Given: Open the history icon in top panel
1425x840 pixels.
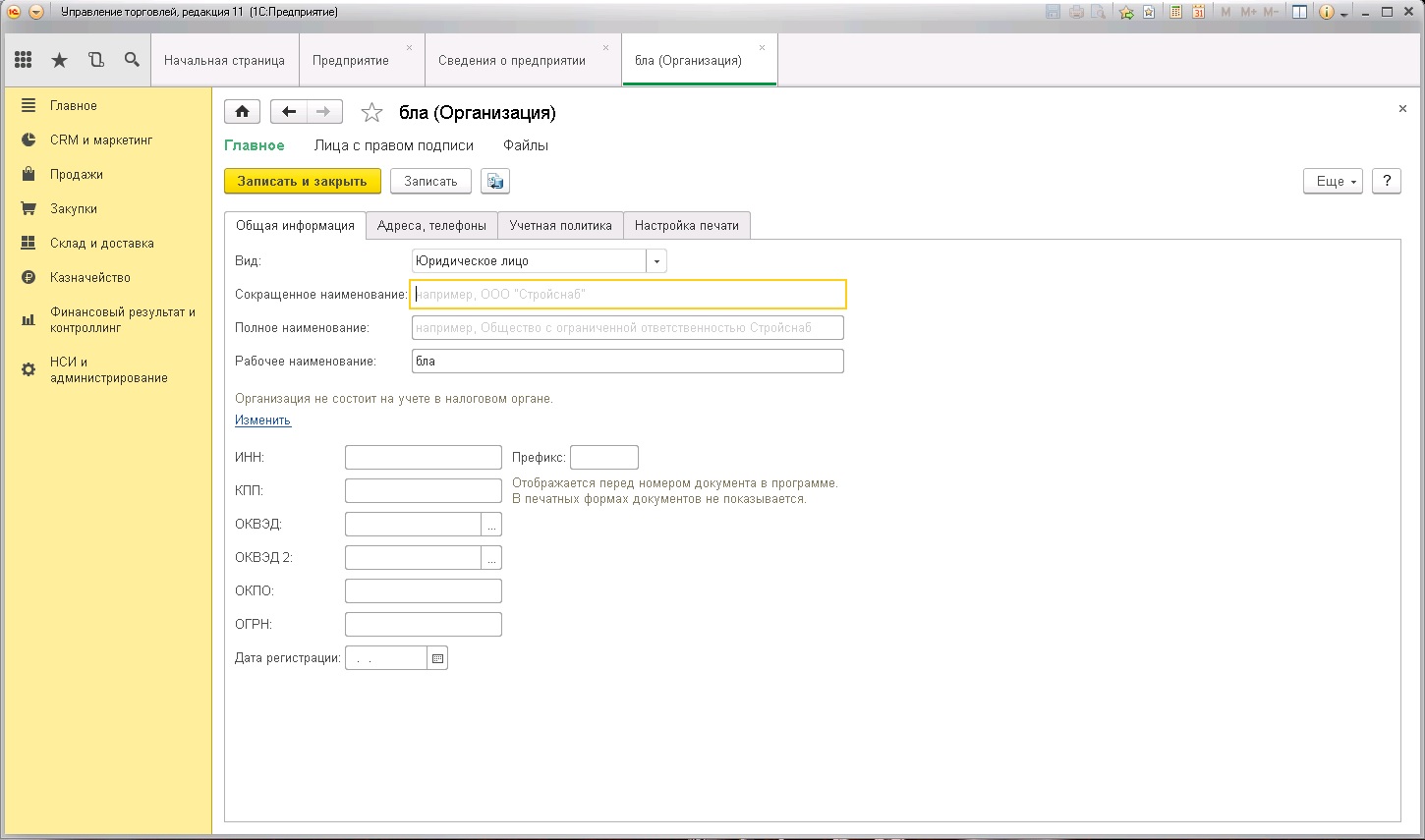Looking at the screenshot, I should point(96,60).
